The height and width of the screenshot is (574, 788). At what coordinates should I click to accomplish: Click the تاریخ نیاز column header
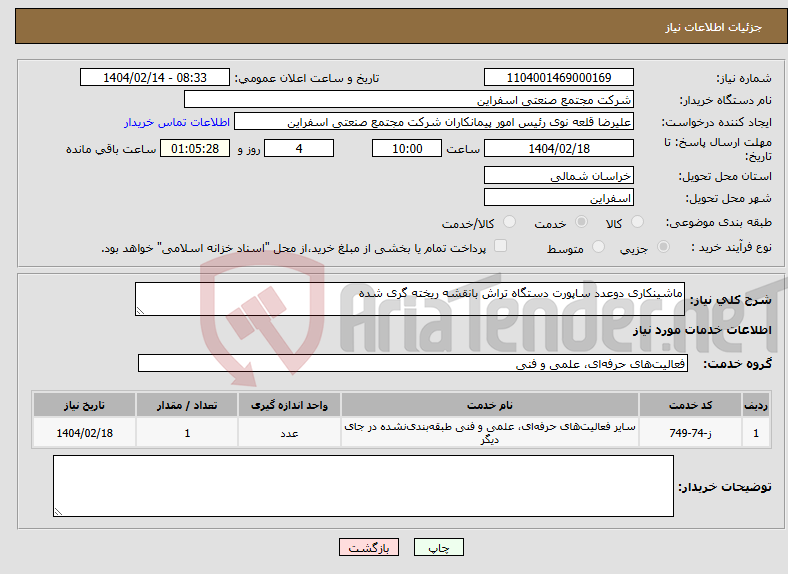coord(84,405)
